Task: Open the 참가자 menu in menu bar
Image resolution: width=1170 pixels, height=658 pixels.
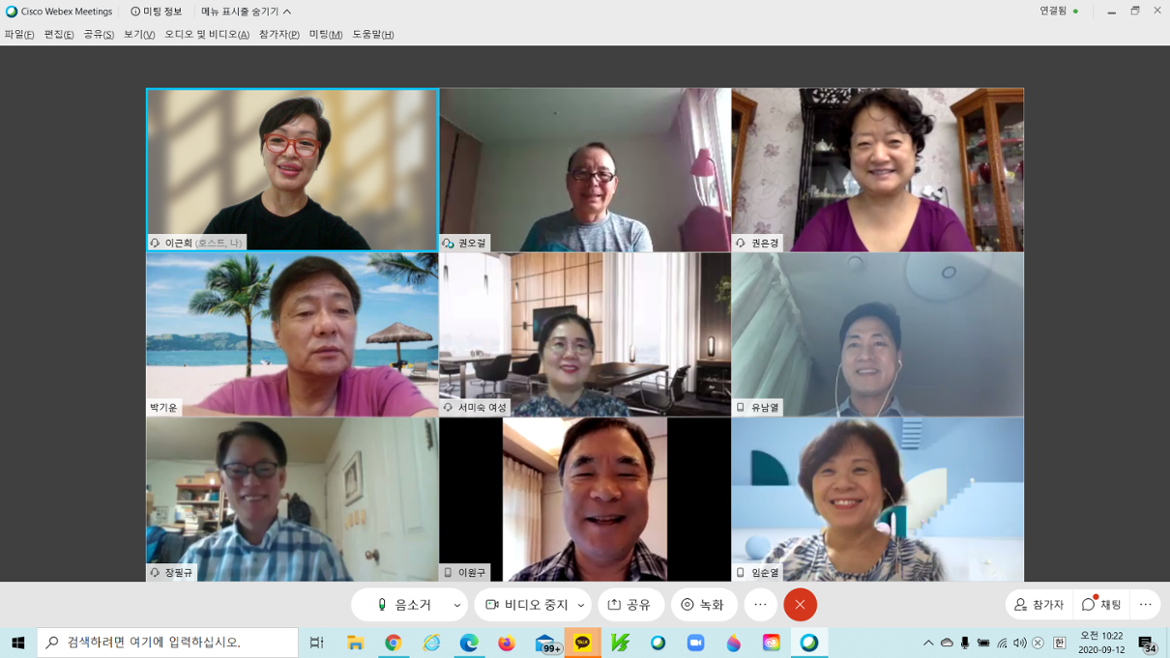Action: 279,34
